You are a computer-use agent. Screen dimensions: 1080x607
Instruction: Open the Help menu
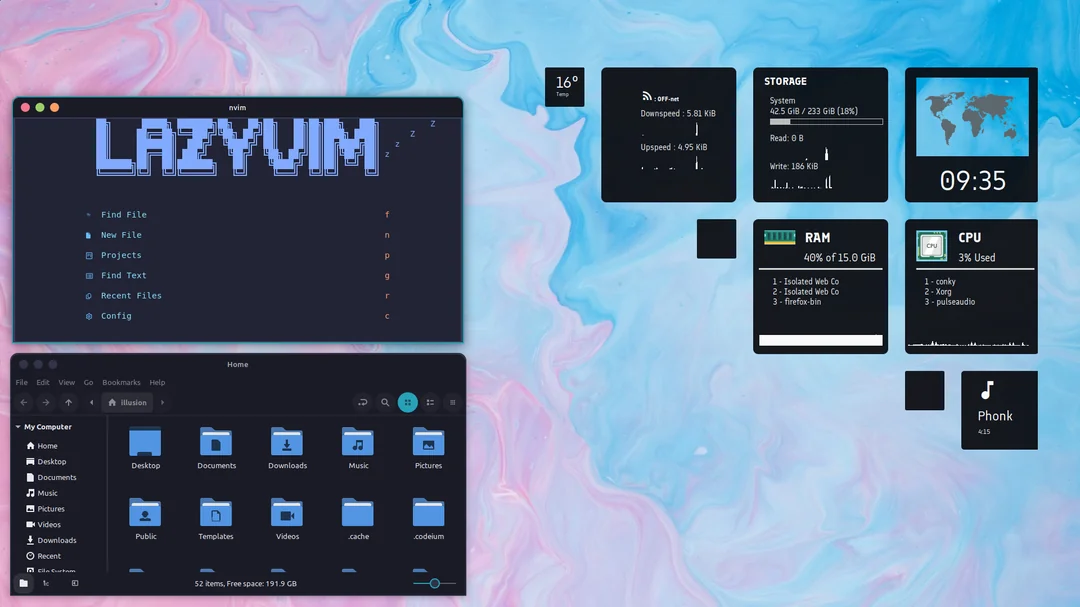[157, 382]
